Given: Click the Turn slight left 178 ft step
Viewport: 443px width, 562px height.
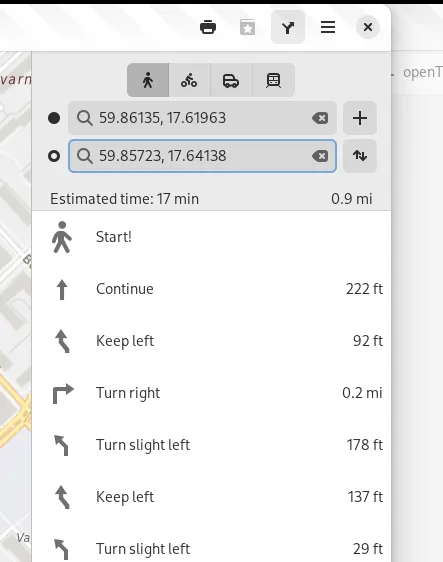Looking at the screenshot, I should coord(211,445).
